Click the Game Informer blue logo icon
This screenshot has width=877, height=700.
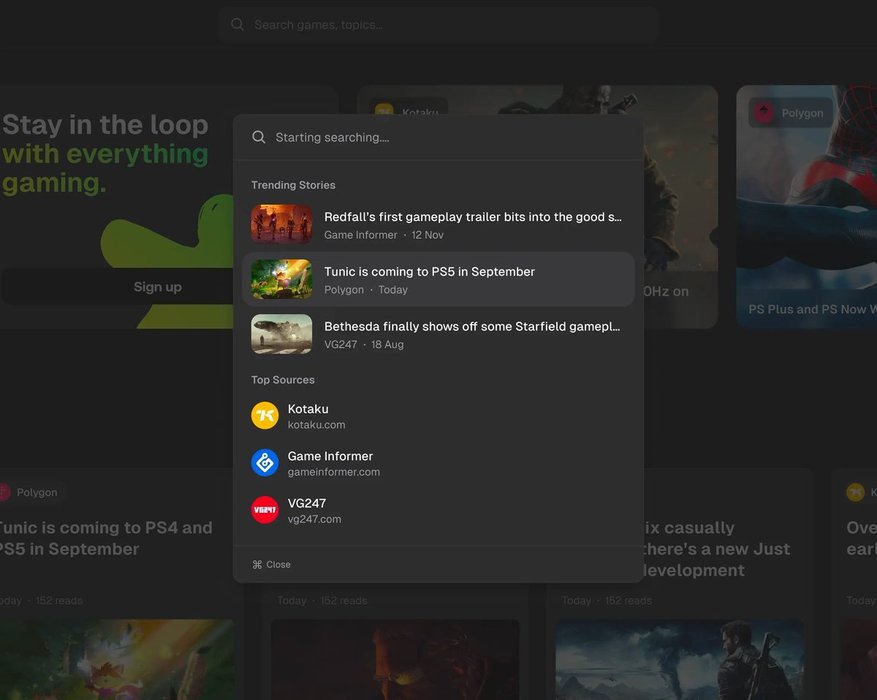coord(265,463)
